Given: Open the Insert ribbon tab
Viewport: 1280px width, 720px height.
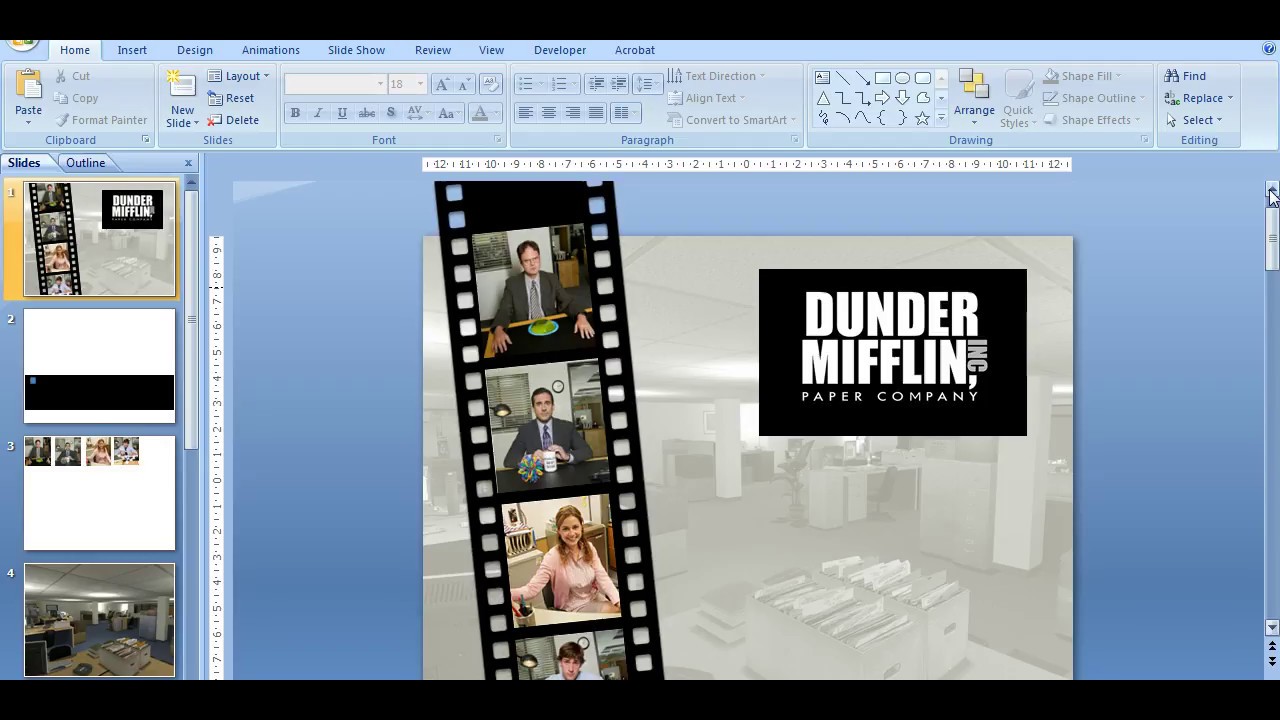Looking at the screenshot, I should (132, 50).
